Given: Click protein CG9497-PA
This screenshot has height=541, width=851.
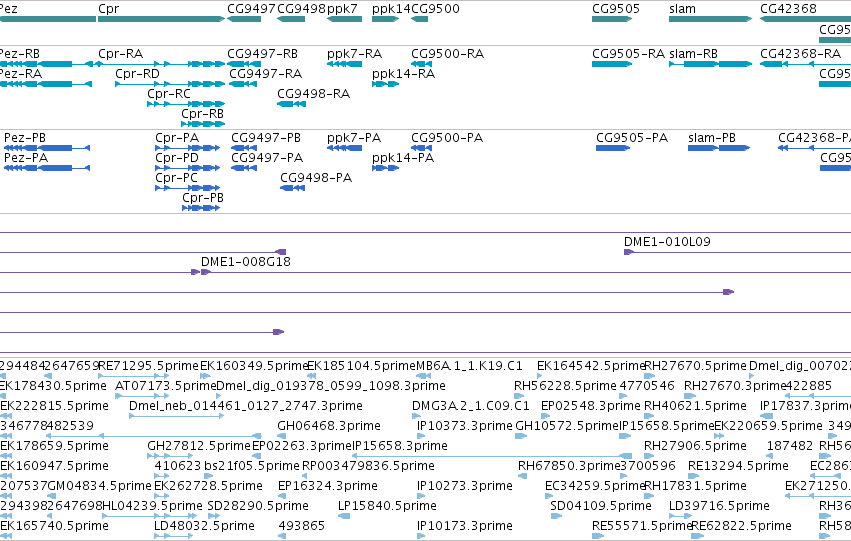Looking at the screenshot, I should (244, 168).
